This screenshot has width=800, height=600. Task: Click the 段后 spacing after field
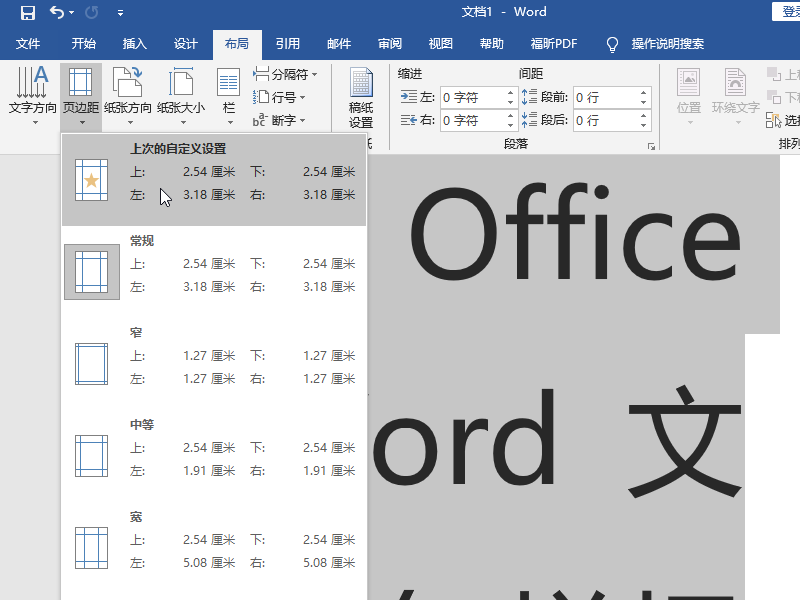pos(606,121)
